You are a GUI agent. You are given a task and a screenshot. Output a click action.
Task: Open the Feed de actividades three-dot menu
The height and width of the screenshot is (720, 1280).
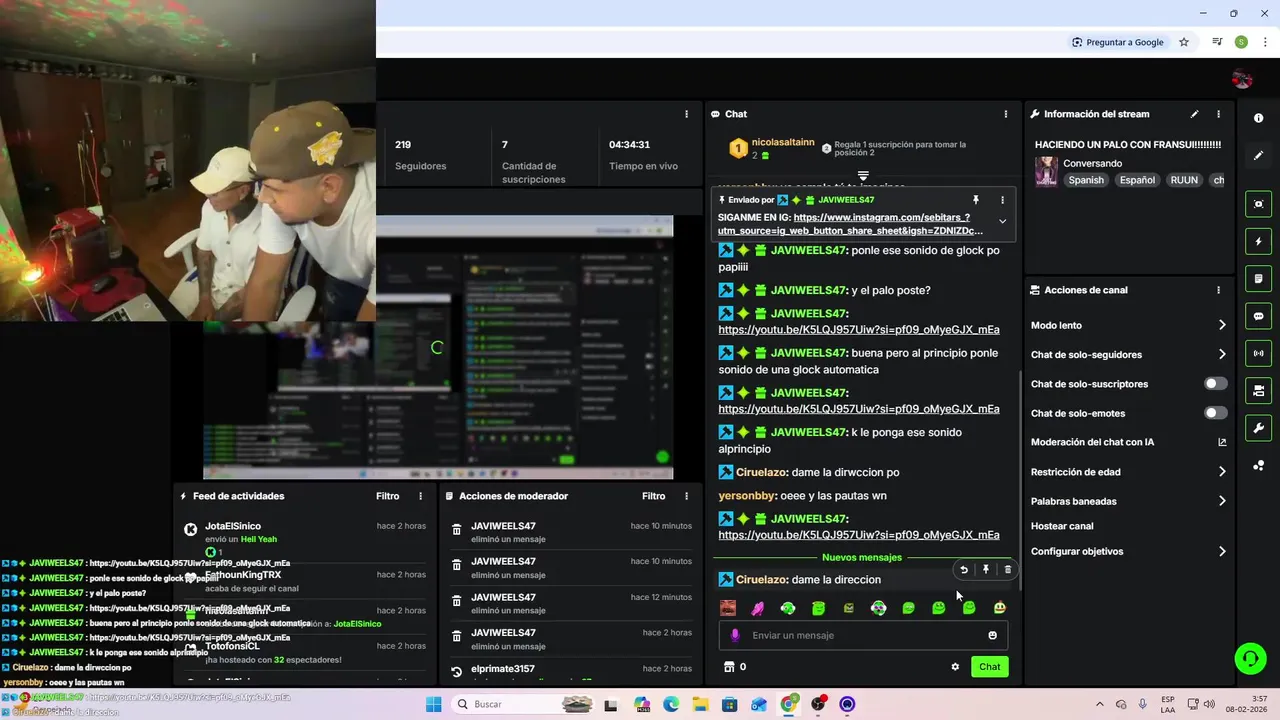click(x=421, y=496)
